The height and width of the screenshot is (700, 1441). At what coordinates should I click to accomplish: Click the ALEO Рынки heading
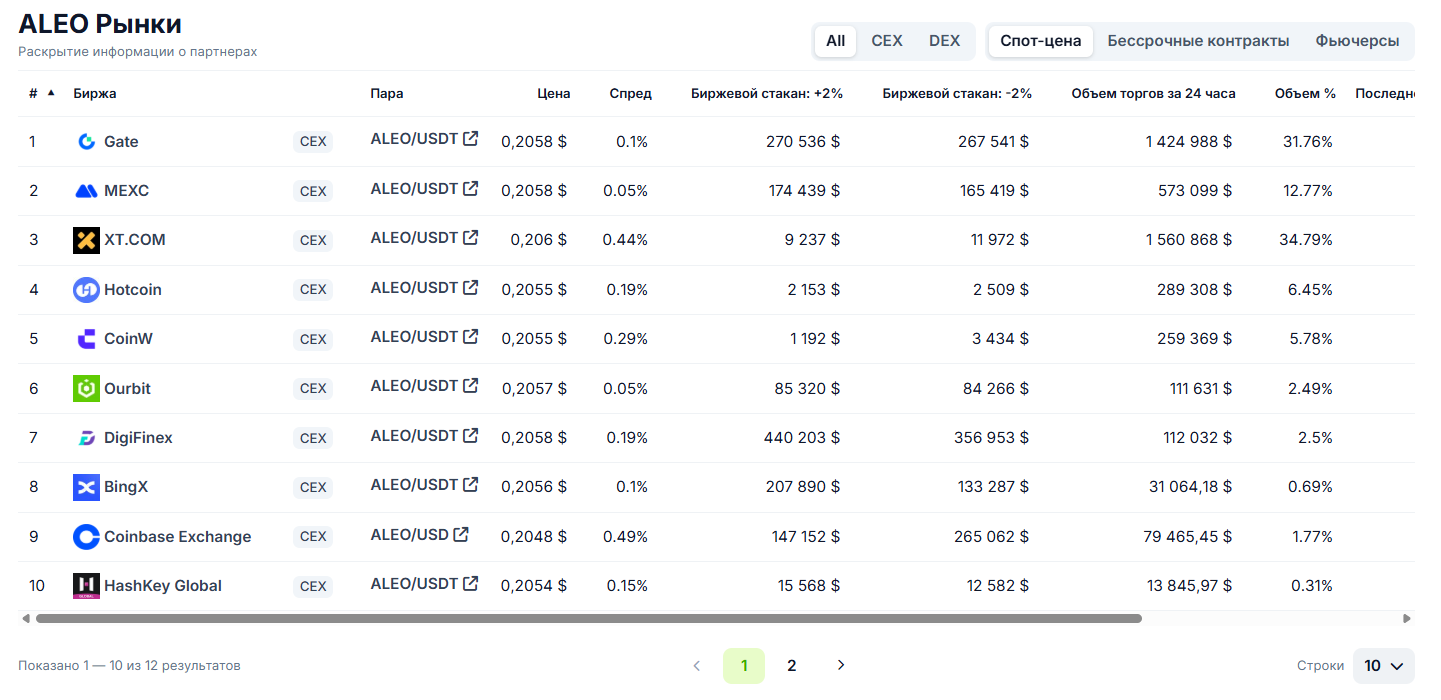tap(100, 24)
